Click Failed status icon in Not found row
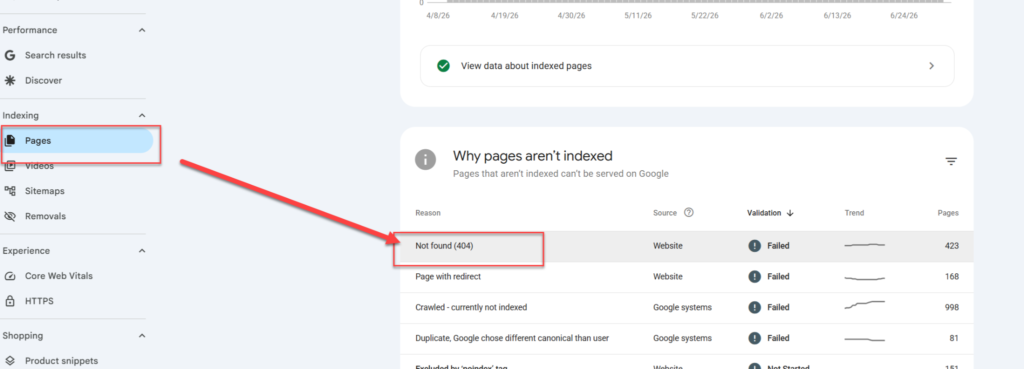Screen dimensions: 1024x369 (x=755, y=246)
